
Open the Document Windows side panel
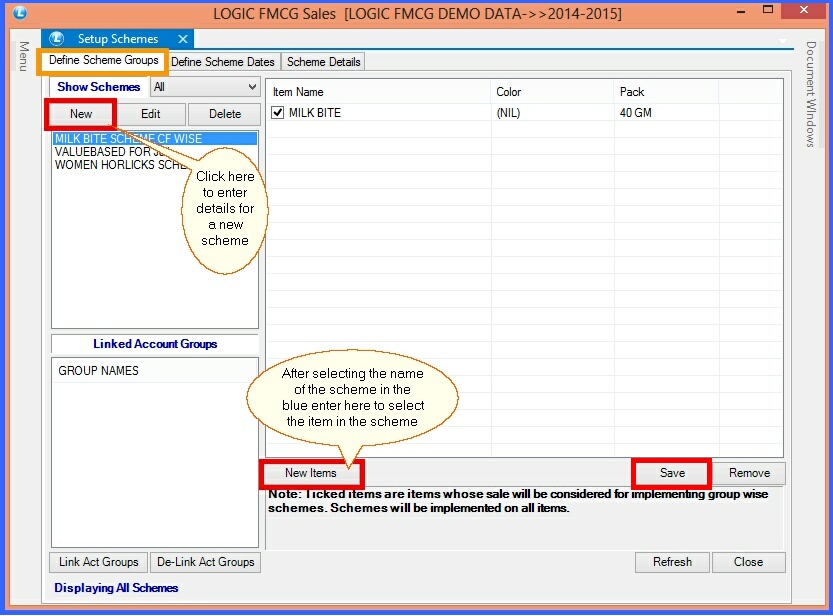810,94
